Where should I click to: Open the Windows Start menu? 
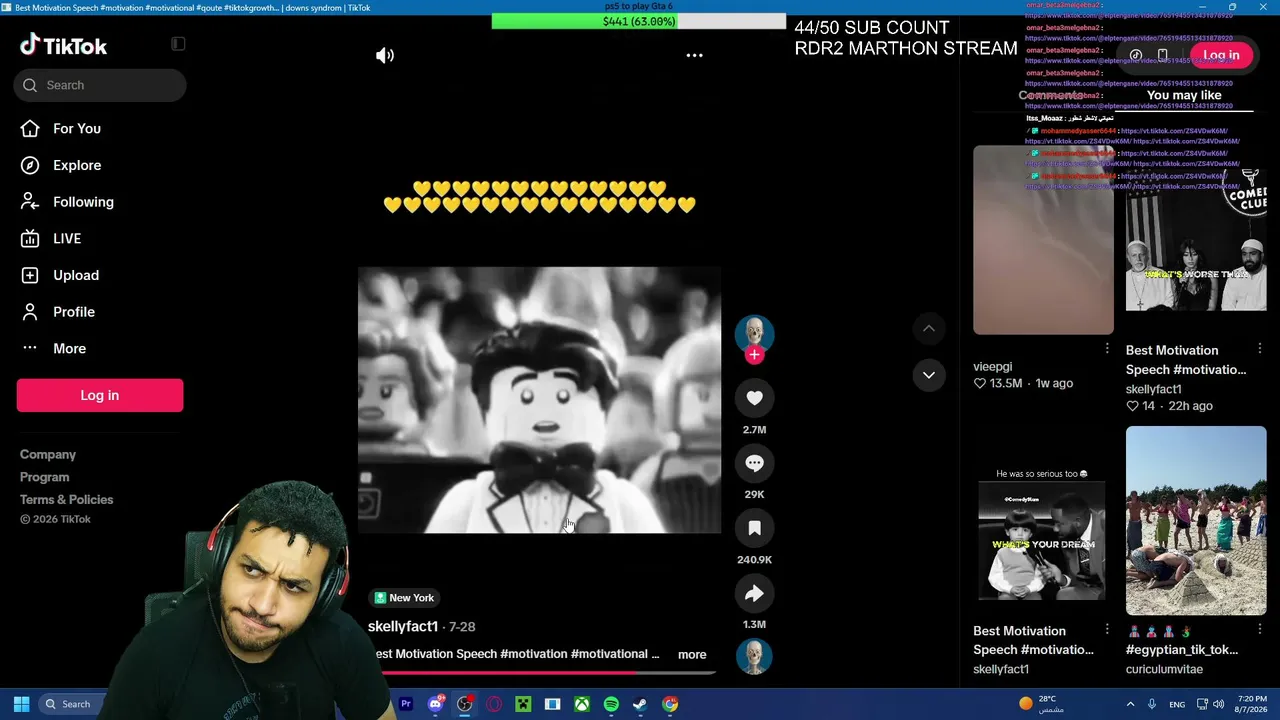(x=21, y=704)
